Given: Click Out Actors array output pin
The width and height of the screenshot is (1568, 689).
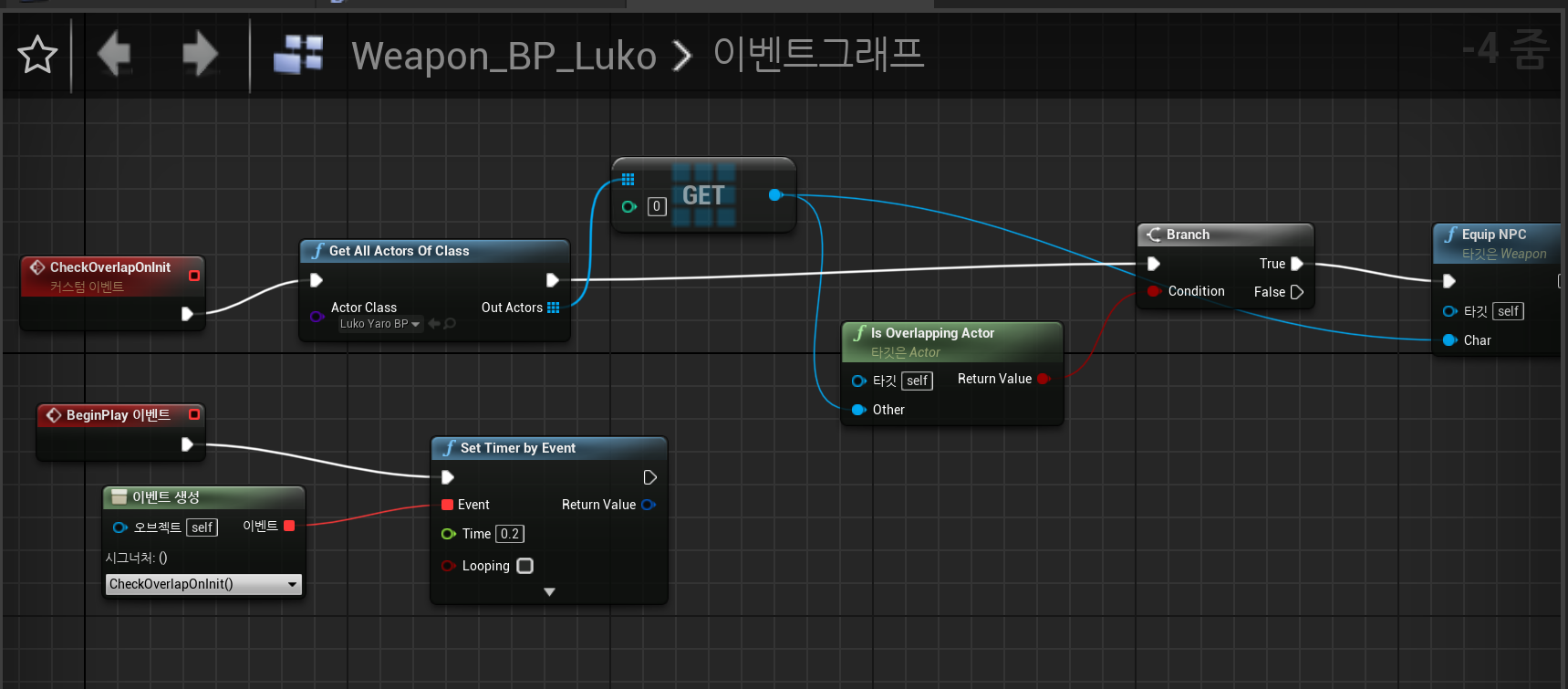Looking at the screenshot, I should tap(553, 308).
